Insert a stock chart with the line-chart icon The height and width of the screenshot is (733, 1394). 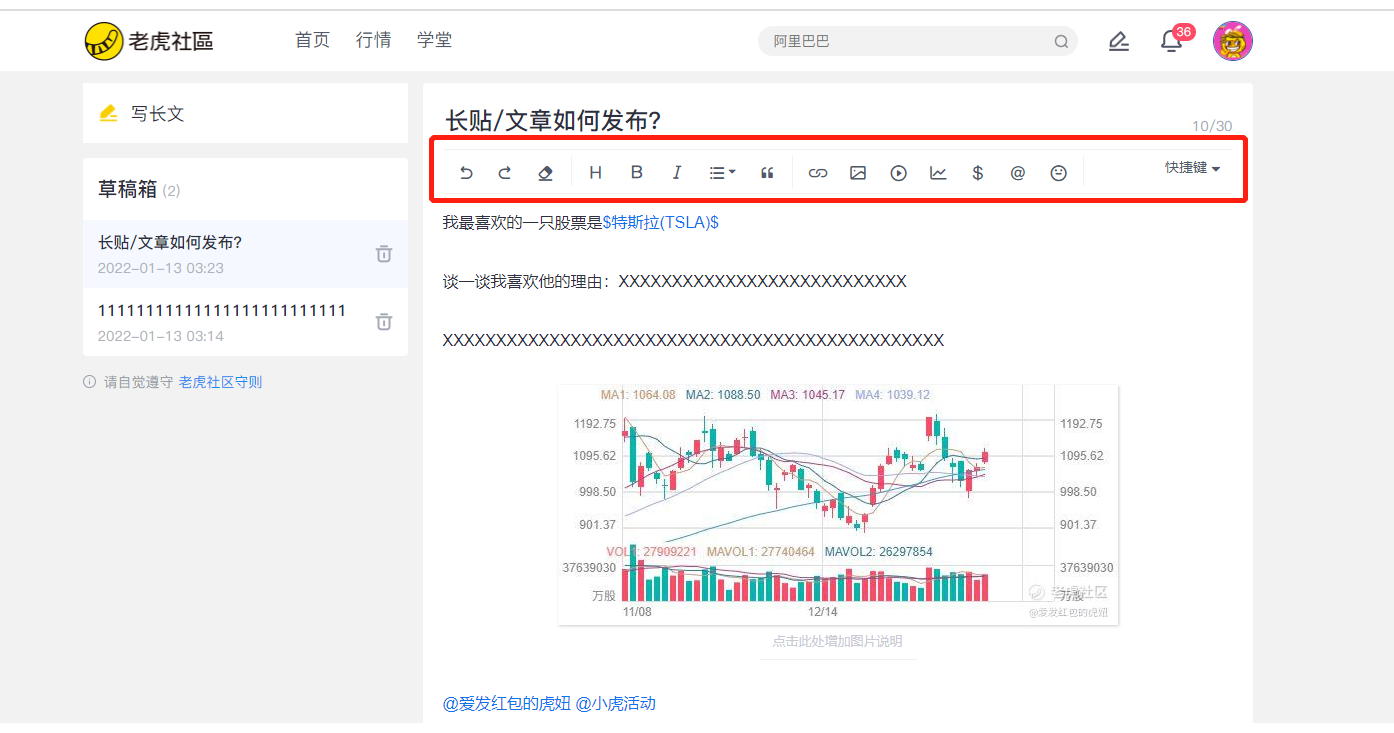point(938,173)
